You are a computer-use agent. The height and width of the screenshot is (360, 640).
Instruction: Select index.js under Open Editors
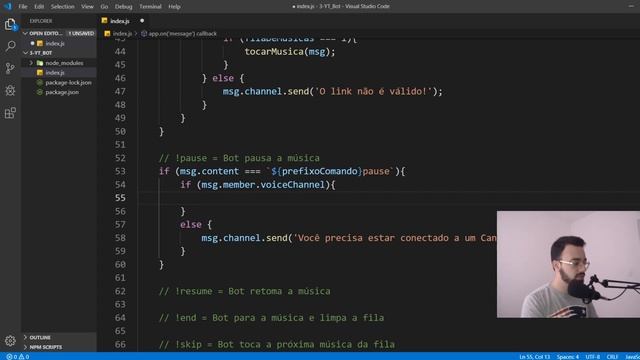point(55,43)
